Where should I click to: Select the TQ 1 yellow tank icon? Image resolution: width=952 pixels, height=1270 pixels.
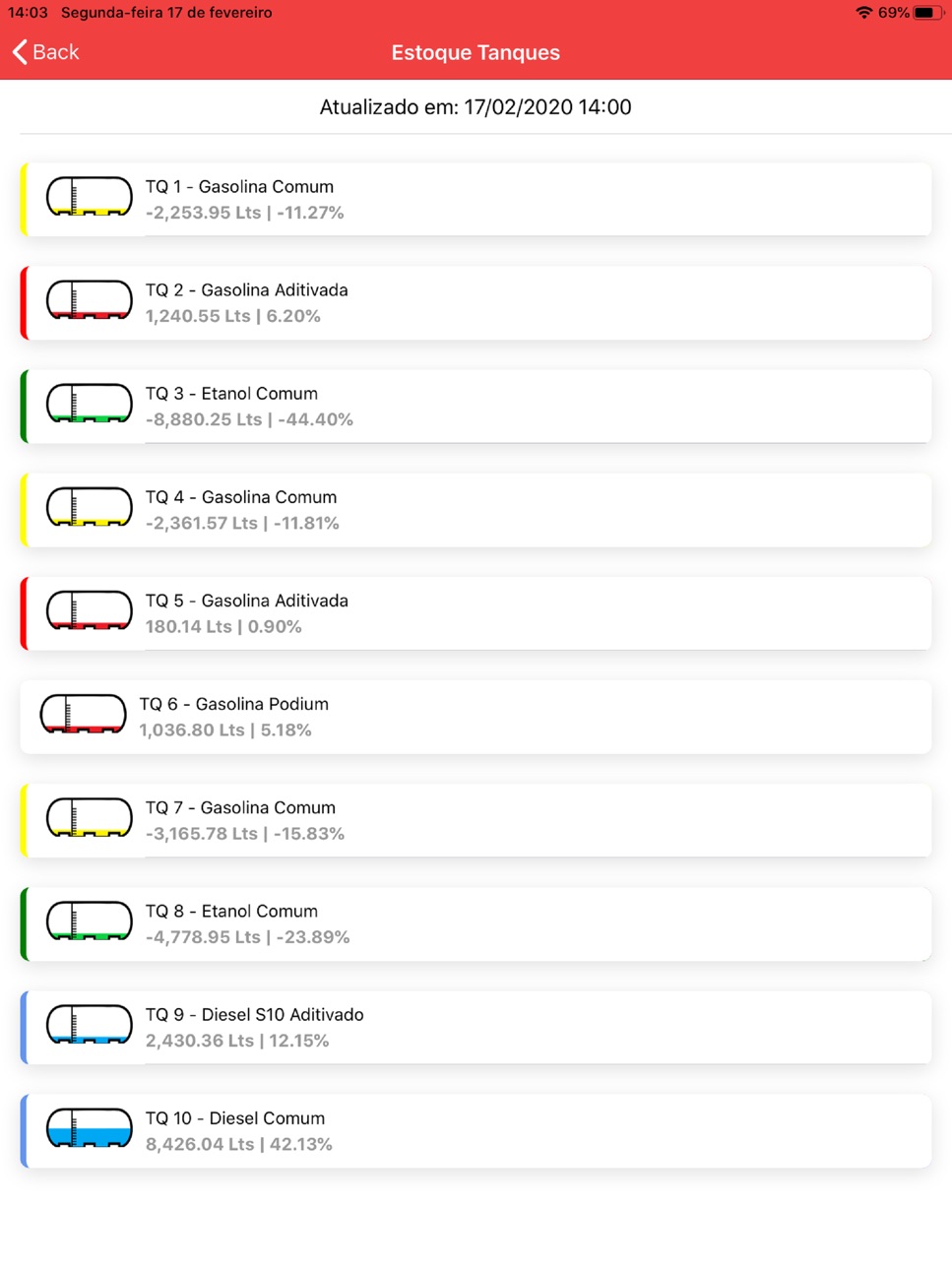89,197
